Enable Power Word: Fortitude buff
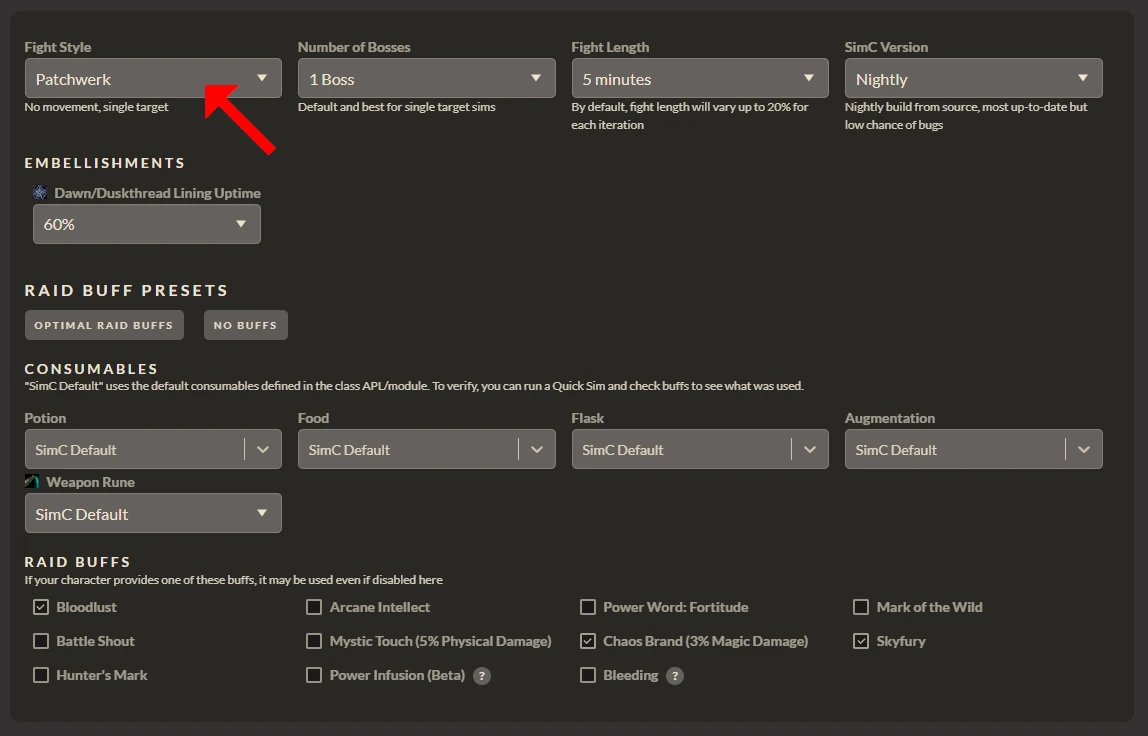This screenshot has width=1148, height=736. (x=588, y=607)
